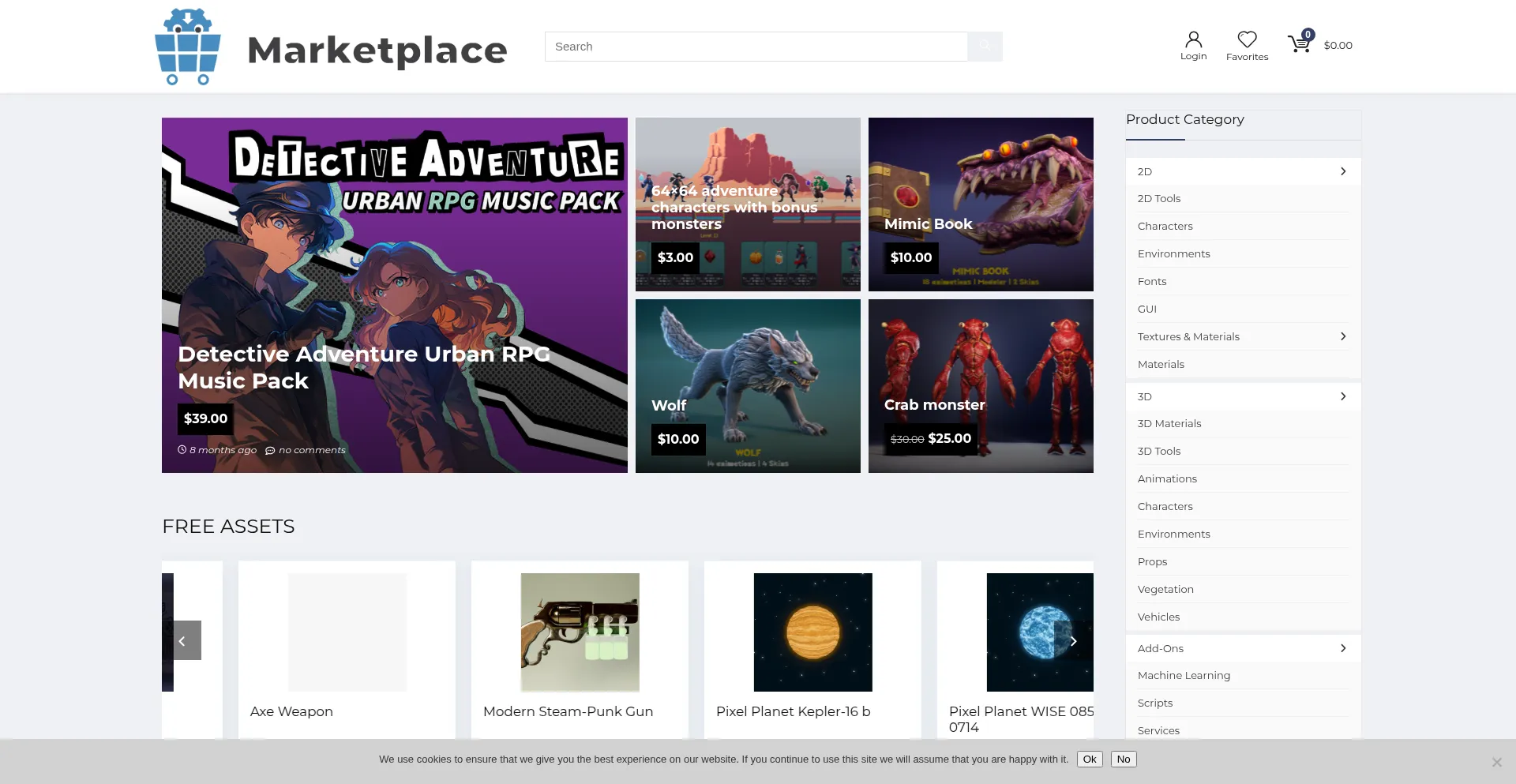This screenshot has width=1516, height=784.
Task: Expand the Add-Ons category chevron
Action: [1343, 648]
